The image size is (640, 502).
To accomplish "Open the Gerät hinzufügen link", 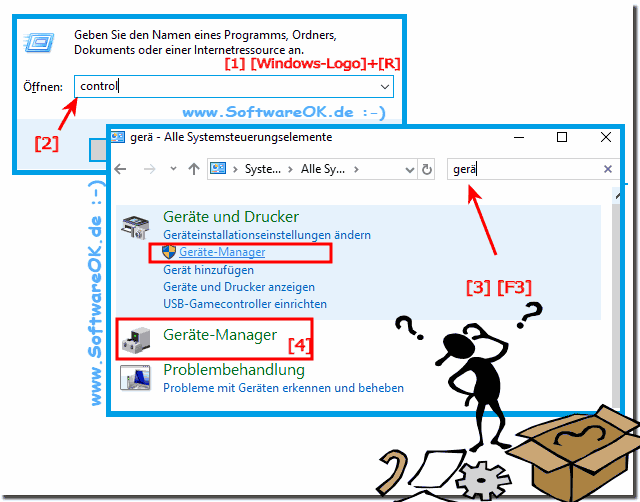I will (x=209, y=270).
